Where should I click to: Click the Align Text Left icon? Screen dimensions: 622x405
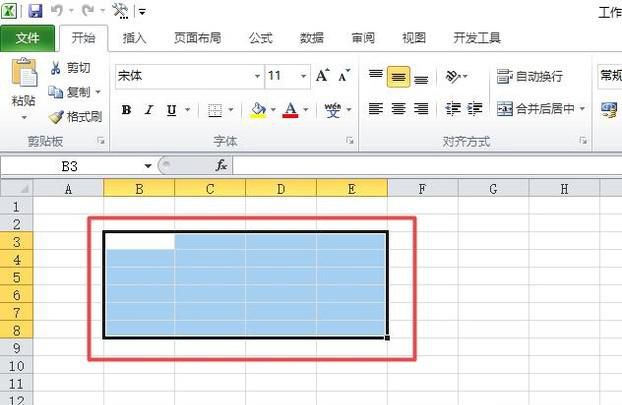pyautogui.click(x=376, y=108)
